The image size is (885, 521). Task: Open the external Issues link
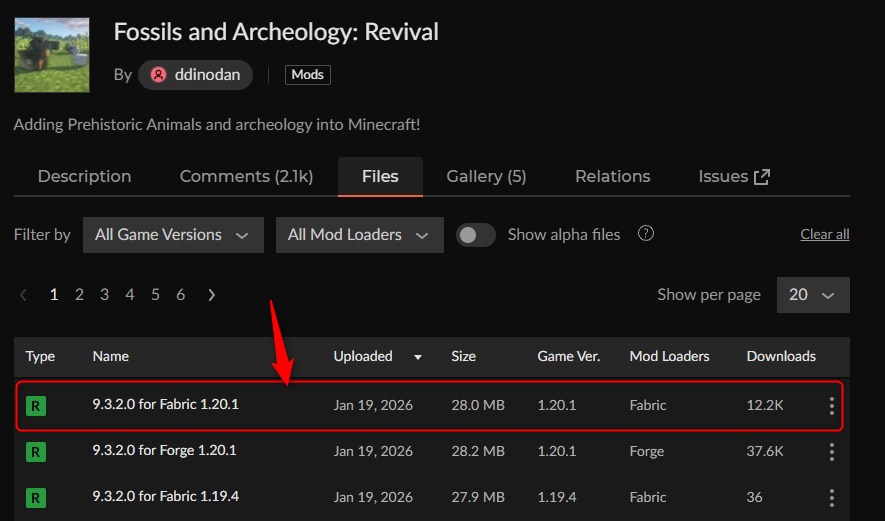[x=734, y=177]
